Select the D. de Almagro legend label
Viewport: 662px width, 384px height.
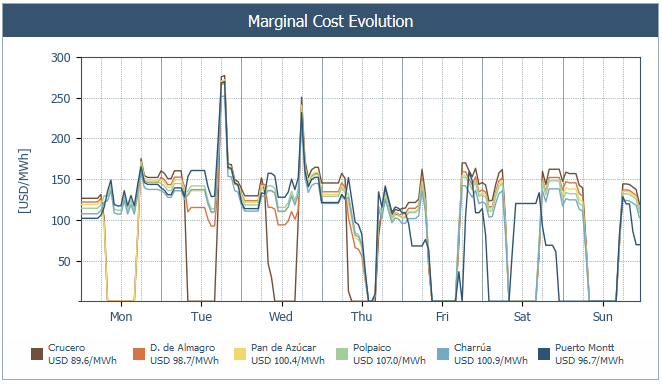tap(182, 348)
